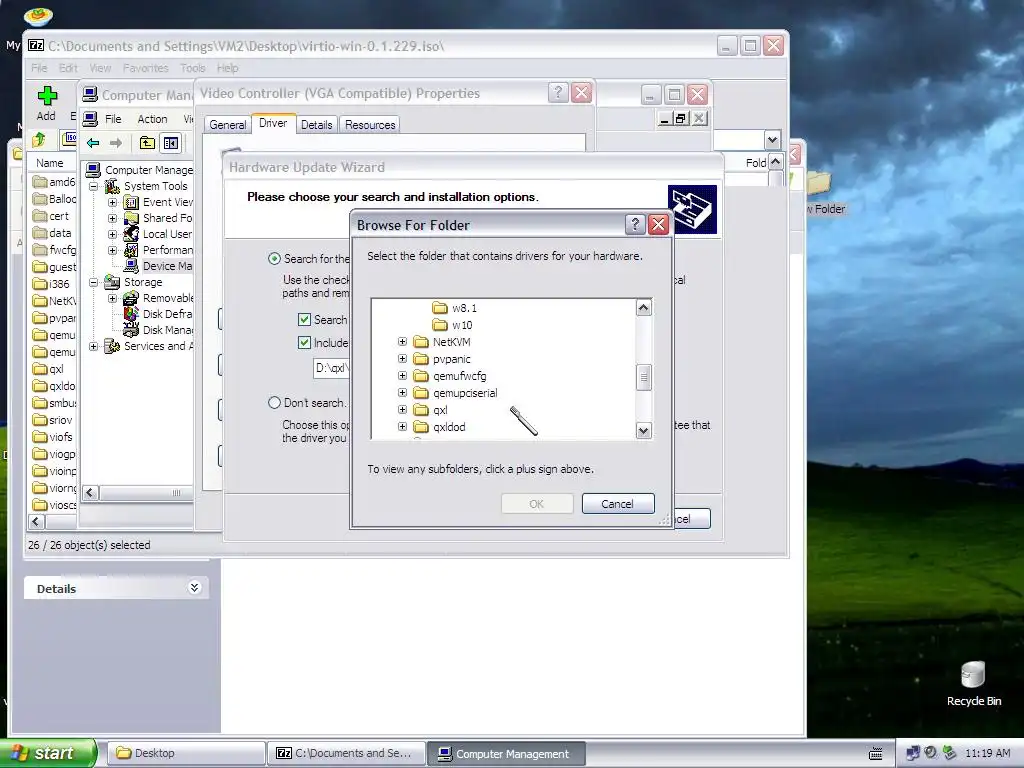Collapse the System Tools tree node
This screenshot has height=768, width=1024.
(93, 186)
